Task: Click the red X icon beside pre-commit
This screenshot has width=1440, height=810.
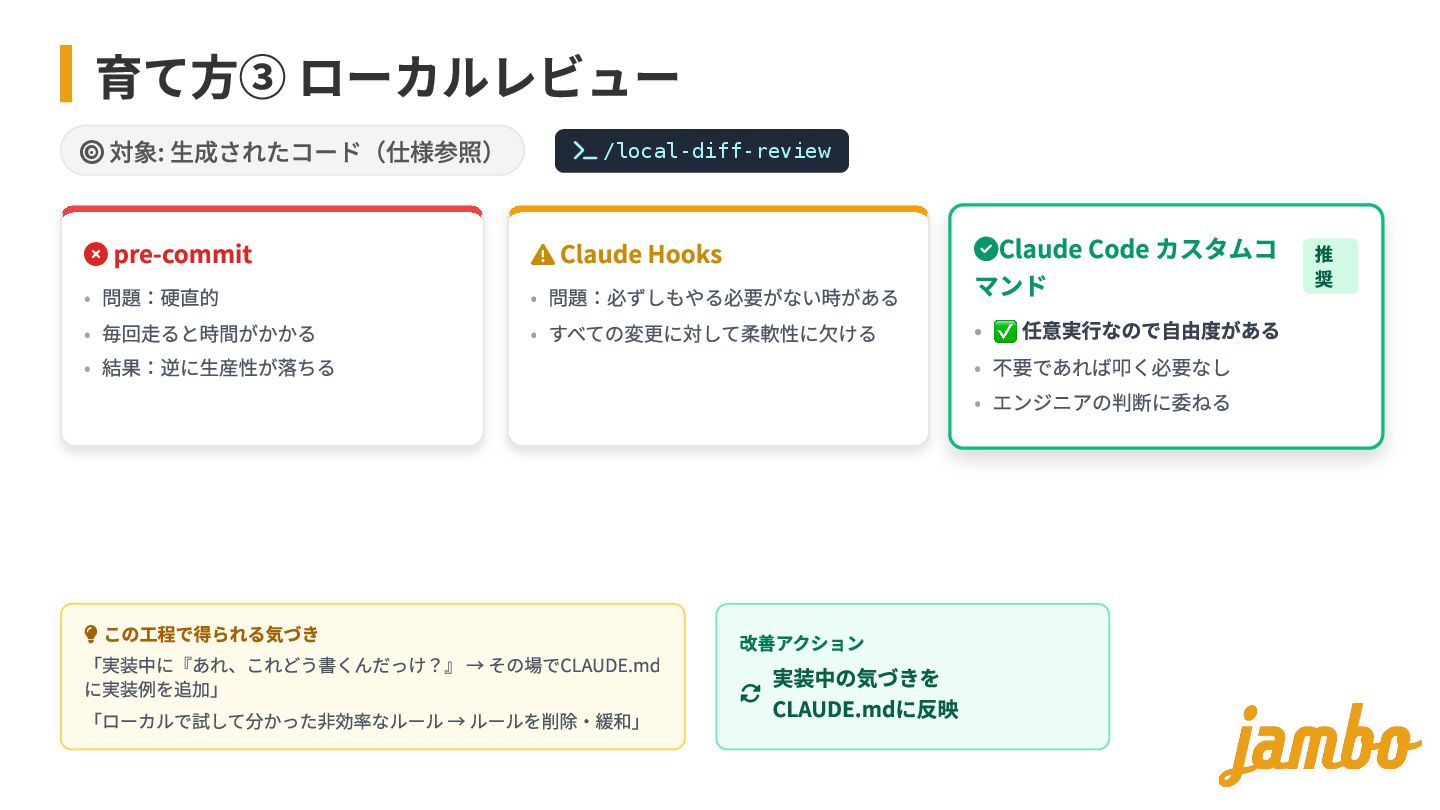Action: [96, 255]
